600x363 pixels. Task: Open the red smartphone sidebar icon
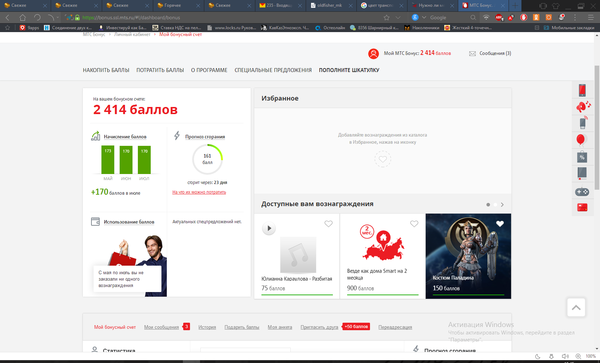(x=582, y=90)
